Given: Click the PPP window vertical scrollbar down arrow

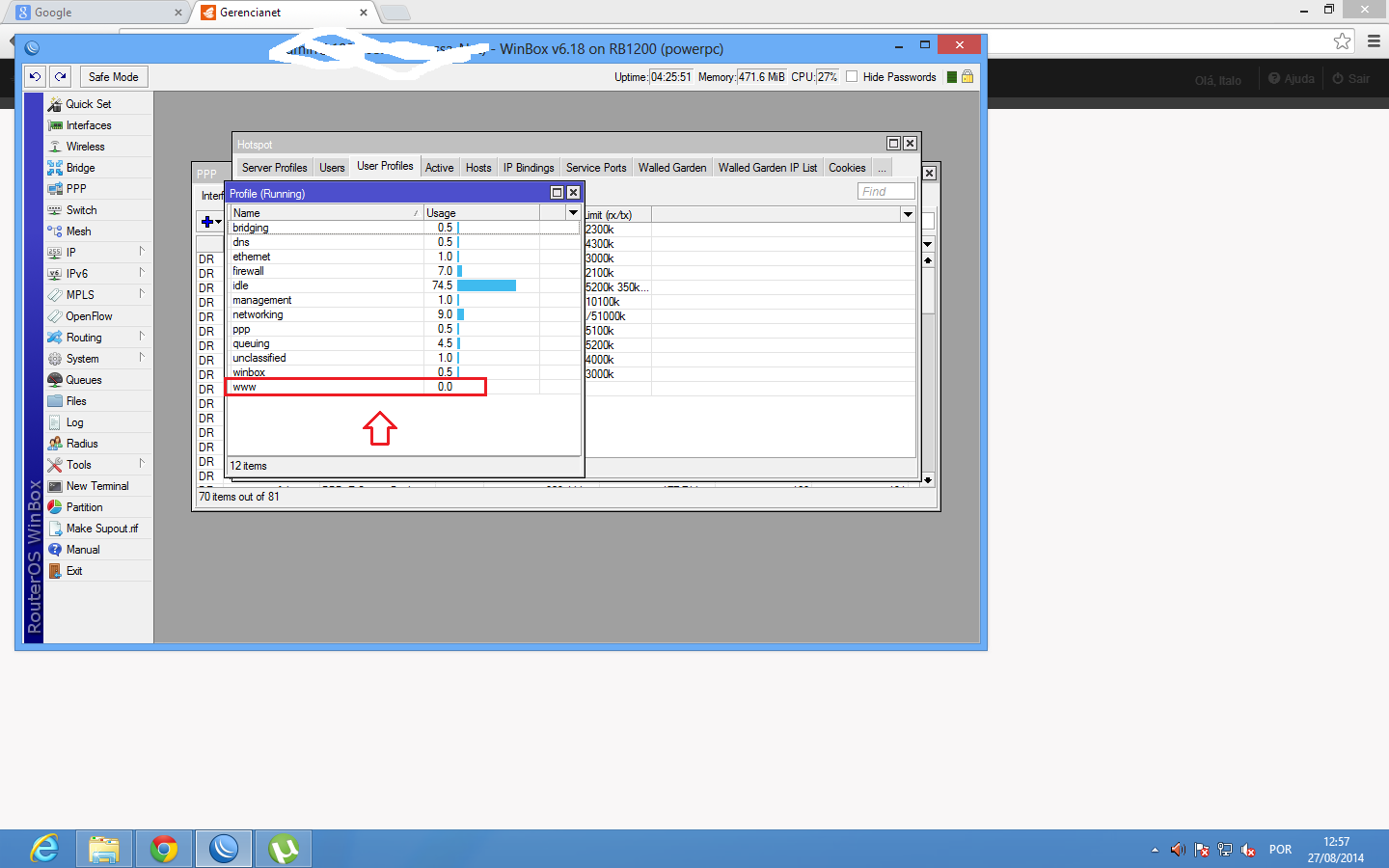Looking at the screenshot, I should click(928, 479).
